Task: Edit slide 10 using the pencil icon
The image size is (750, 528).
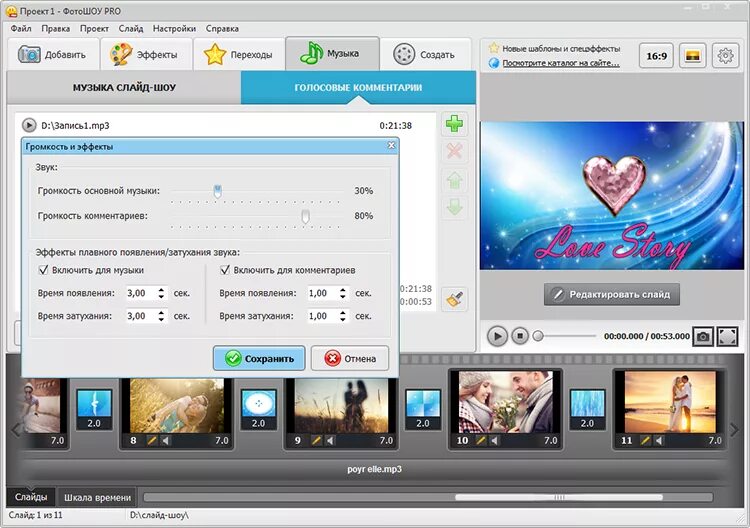Action: (x=481, y=440)
